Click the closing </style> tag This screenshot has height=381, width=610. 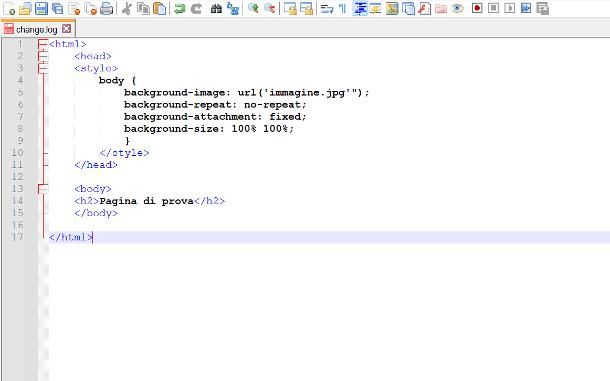[124, 153]
